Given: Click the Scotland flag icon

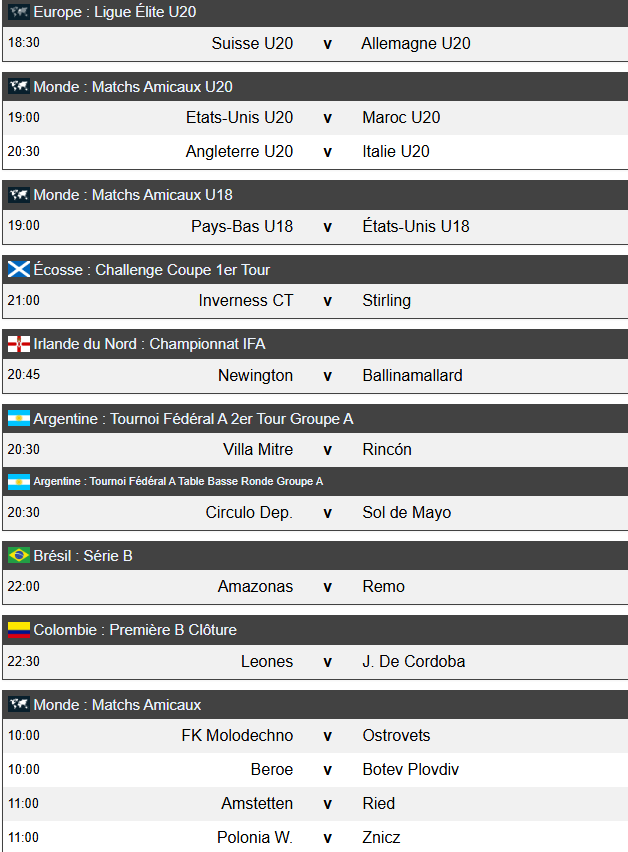Looking at the screenshot, I should click(x=18, y=270).
